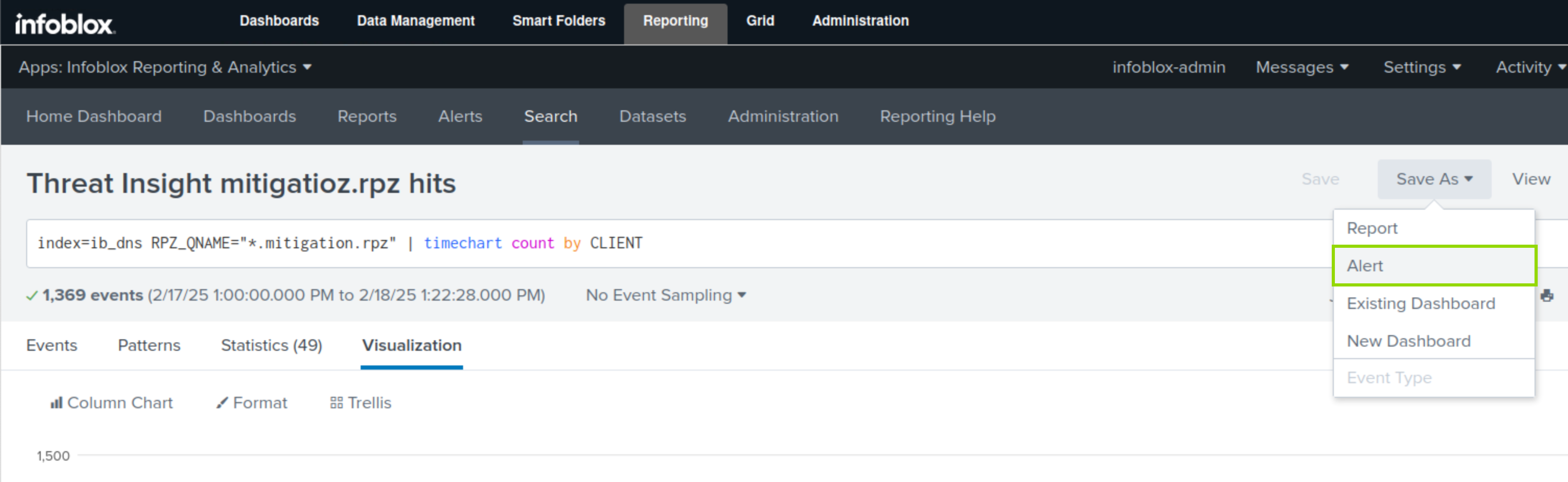This screenshot has width=1568, height=482.
Task: Click the Infoblox logo
Action: [64, 23]
